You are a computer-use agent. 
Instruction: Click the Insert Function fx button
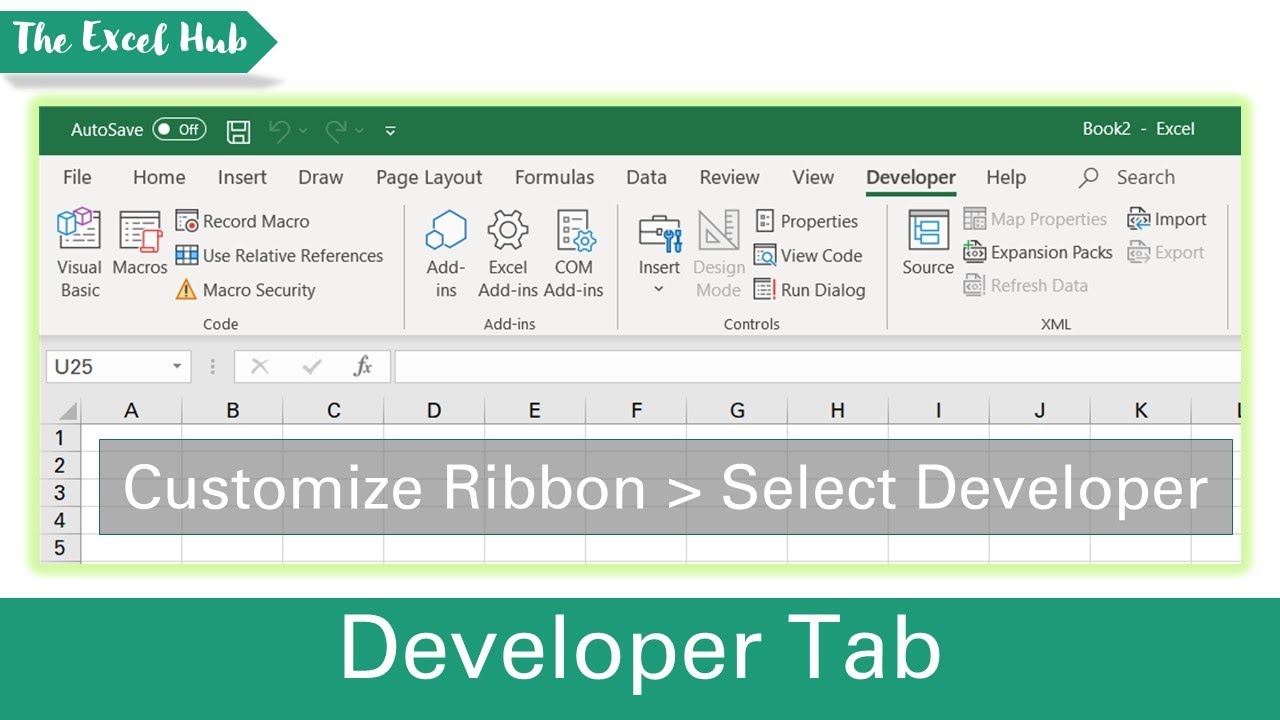(363, 366)
